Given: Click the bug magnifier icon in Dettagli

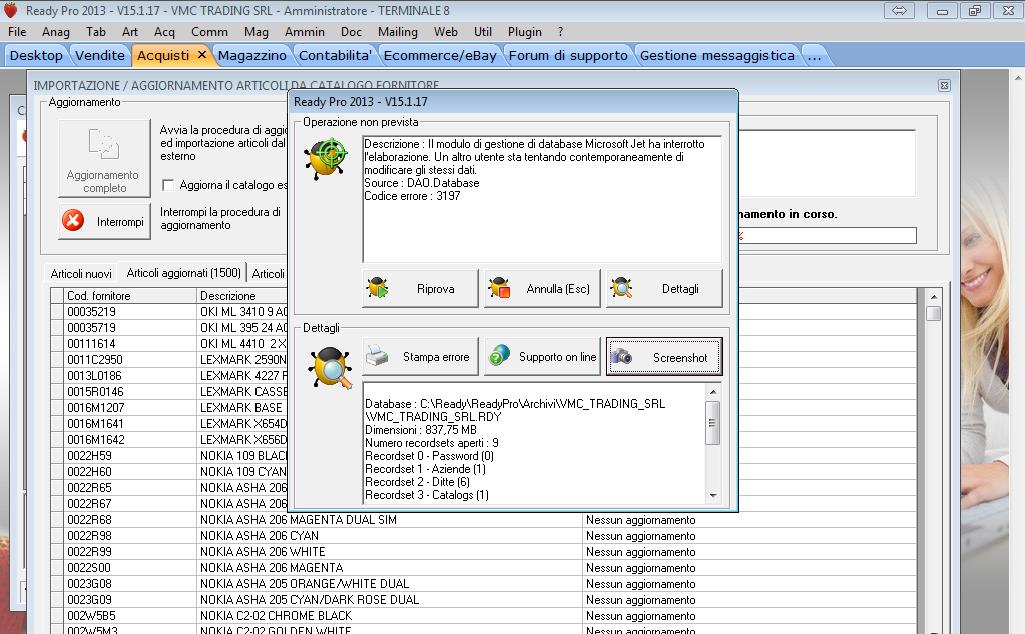Looking at the screenshot, I should [x=329, y=368].
